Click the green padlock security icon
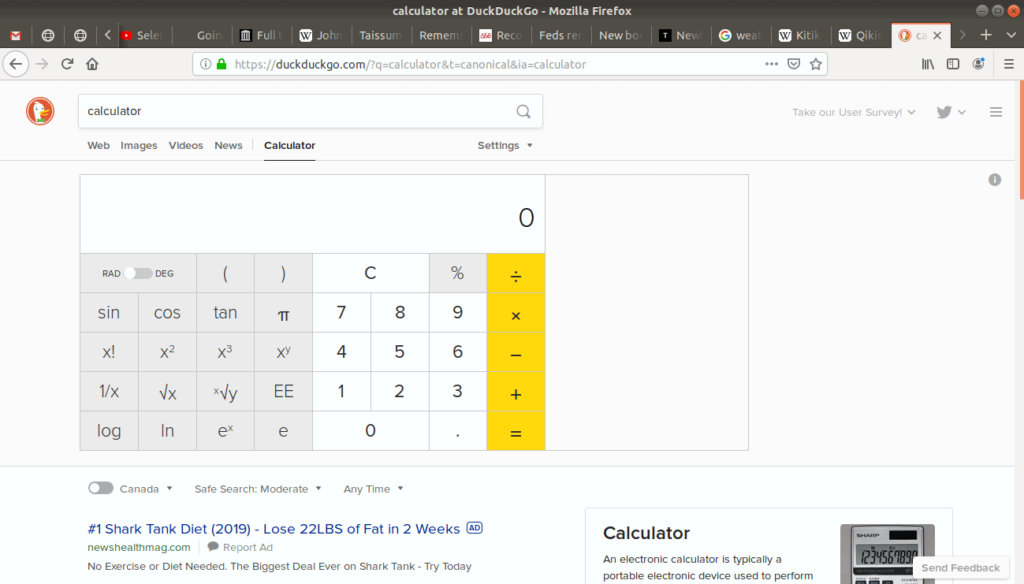The height and width of the screenshot is (584, 1024). [x=221, y=64]
